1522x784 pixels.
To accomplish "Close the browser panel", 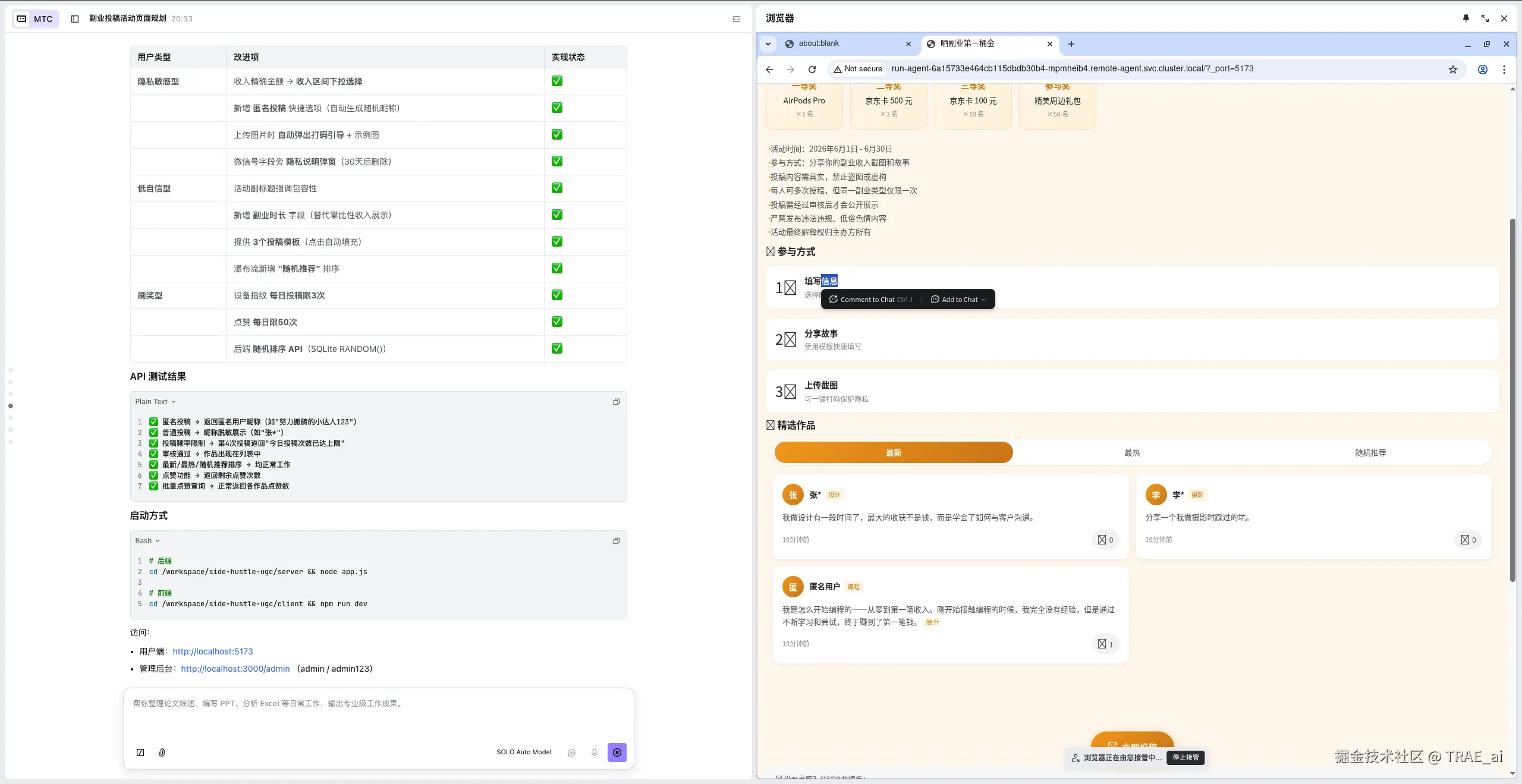I will (x=1504, y=18).
